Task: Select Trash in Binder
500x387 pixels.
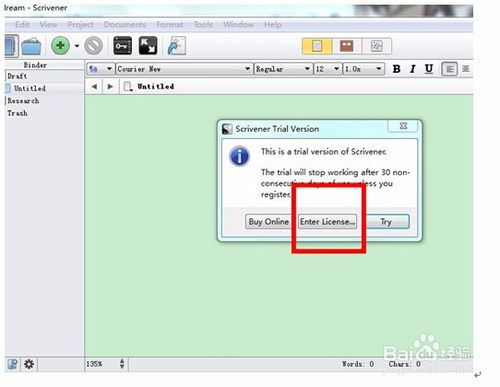Action: point(17,113)
